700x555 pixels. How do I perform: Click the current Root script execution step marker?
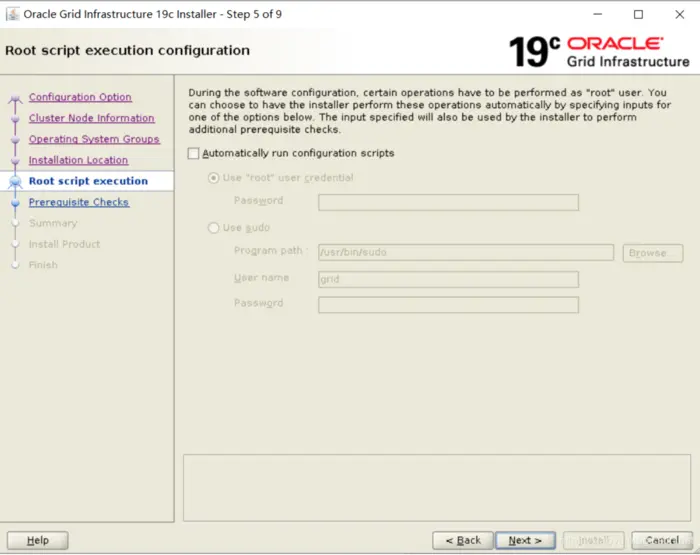click(x=15, y=181)
